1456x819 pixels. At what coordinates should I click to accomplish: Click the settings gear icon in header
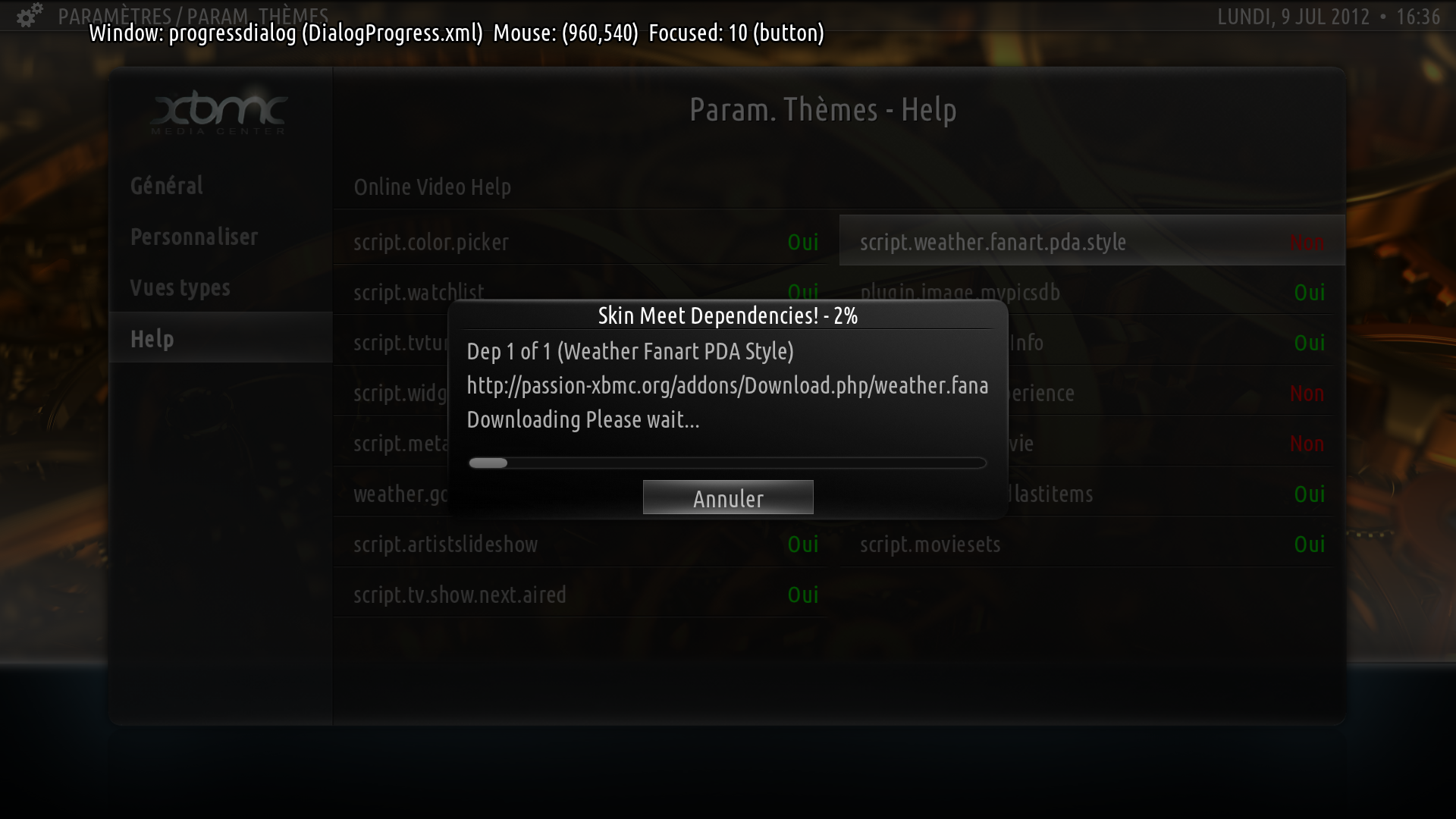(x=30, y=15)
